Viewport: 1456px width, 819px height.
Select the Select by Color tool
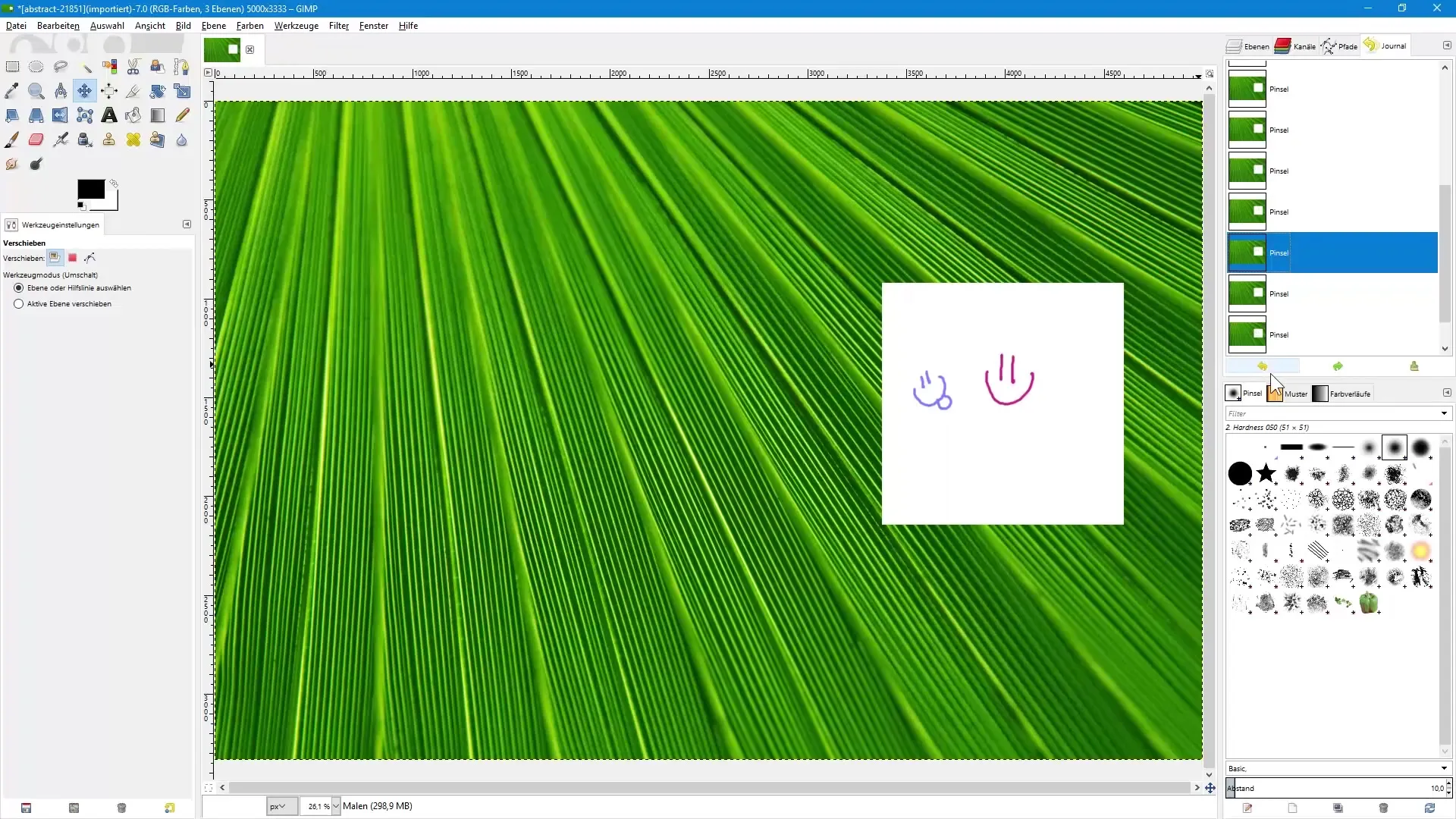[x=109, y=67]
